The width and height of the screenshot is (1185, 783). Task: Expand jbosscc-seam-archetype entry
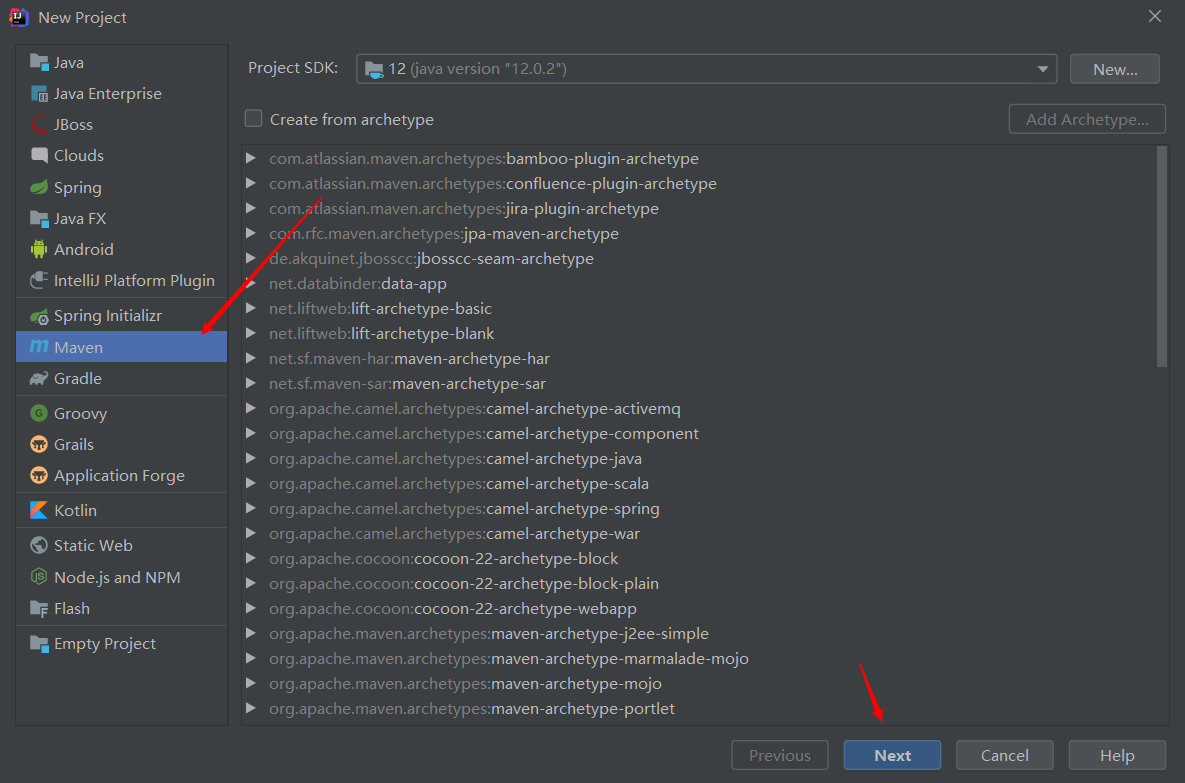tap(251, 258)
